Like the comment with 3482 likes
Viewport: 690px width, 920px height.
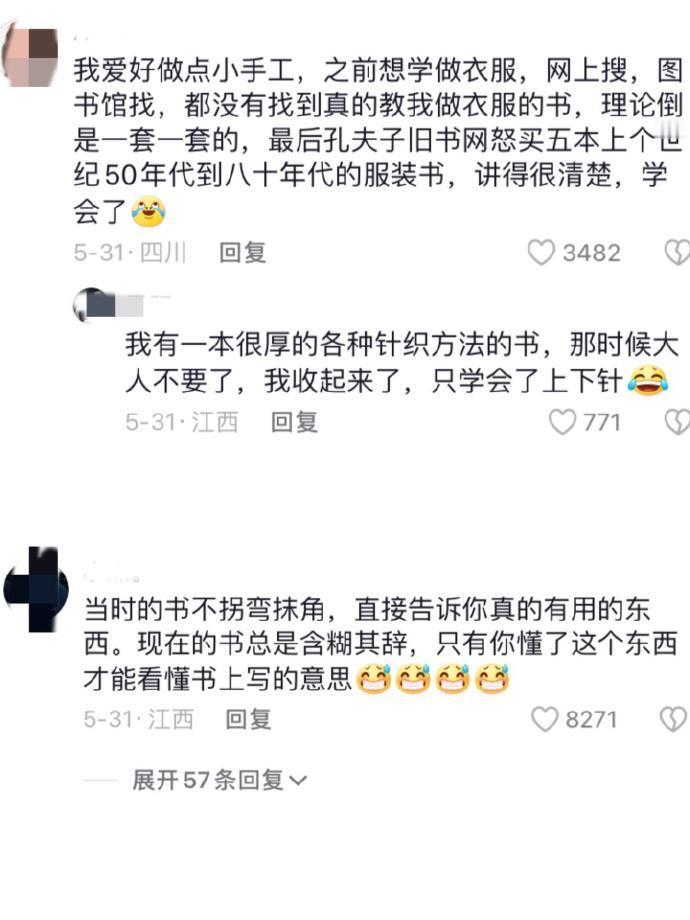coord(540,253)
